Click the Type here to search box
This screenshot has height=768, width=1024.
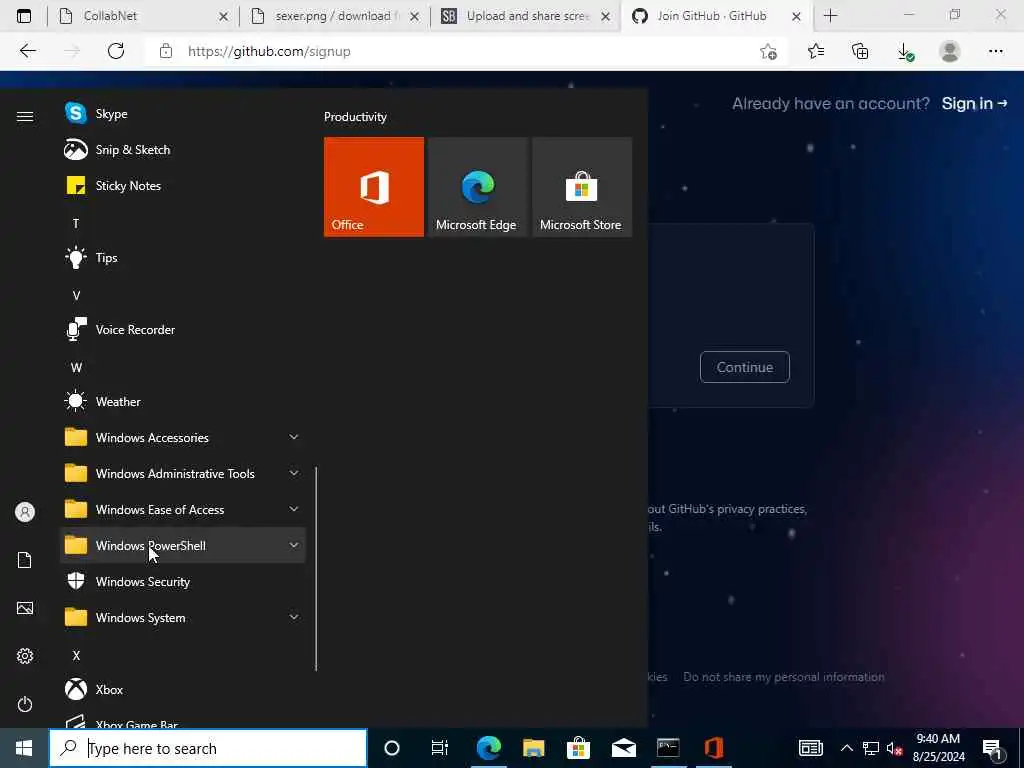208,748
